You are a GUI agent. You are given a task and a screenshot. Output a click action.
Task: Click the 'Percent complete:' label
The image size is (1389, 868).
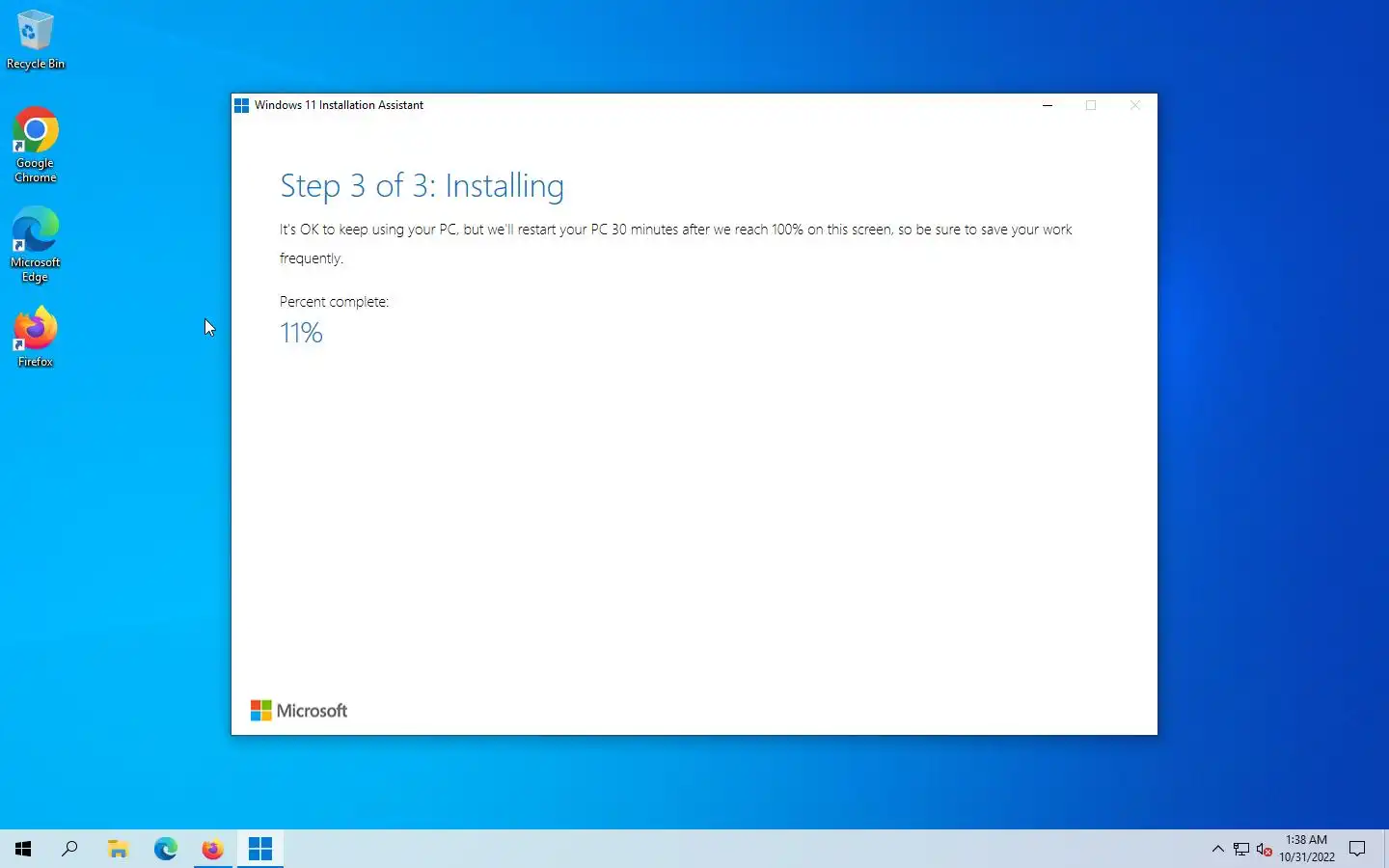[334, 302]
